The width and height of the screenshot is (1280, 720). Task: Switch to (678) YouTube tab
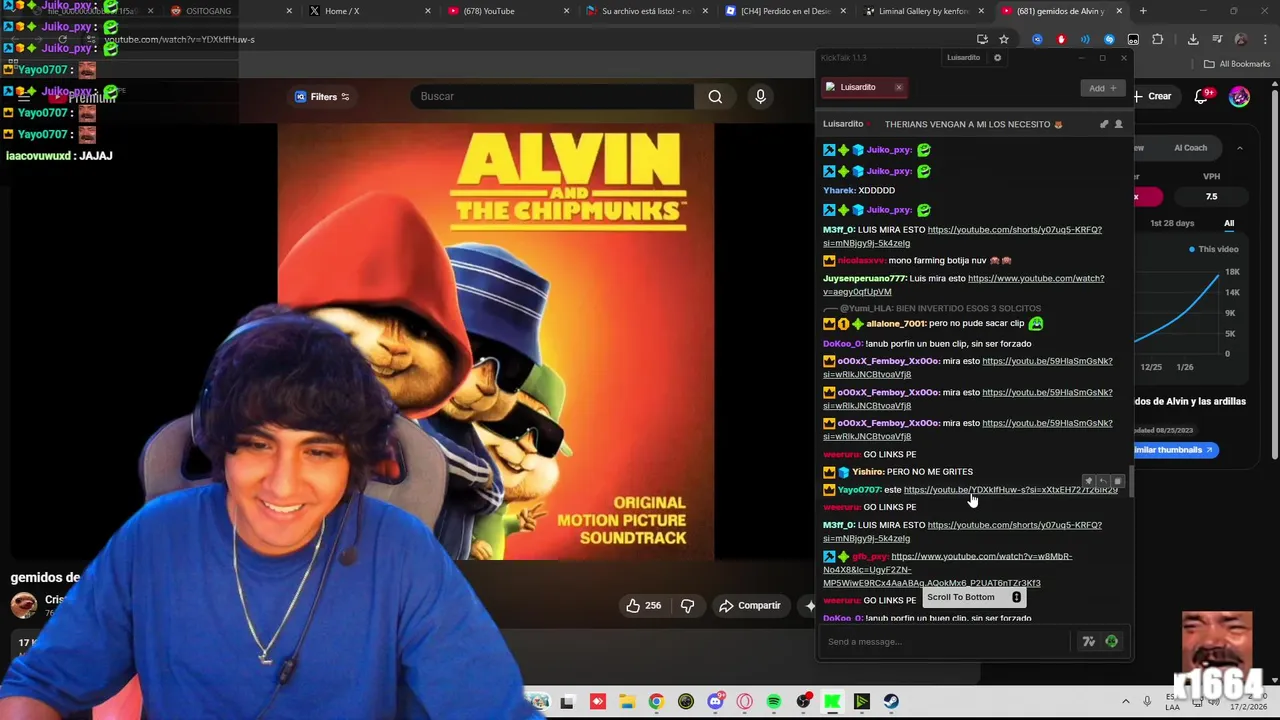point(508,11)
